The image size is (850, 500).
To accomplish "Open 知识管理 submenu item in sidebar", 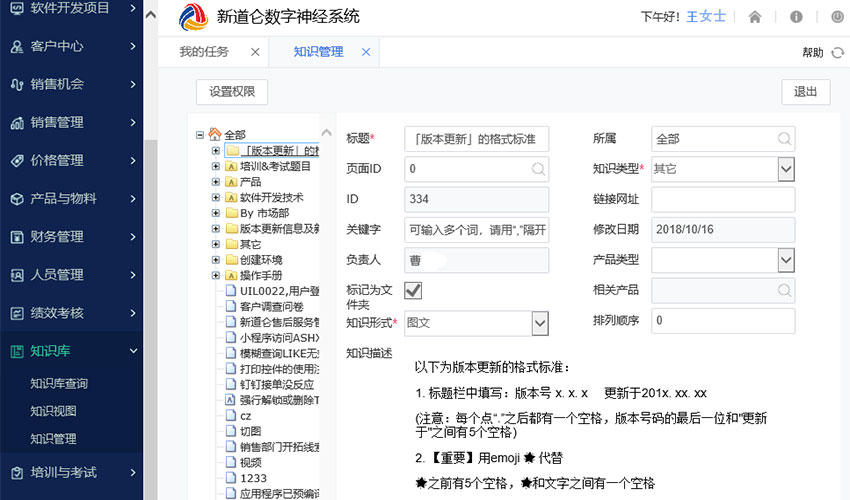I will click(53, 438).
